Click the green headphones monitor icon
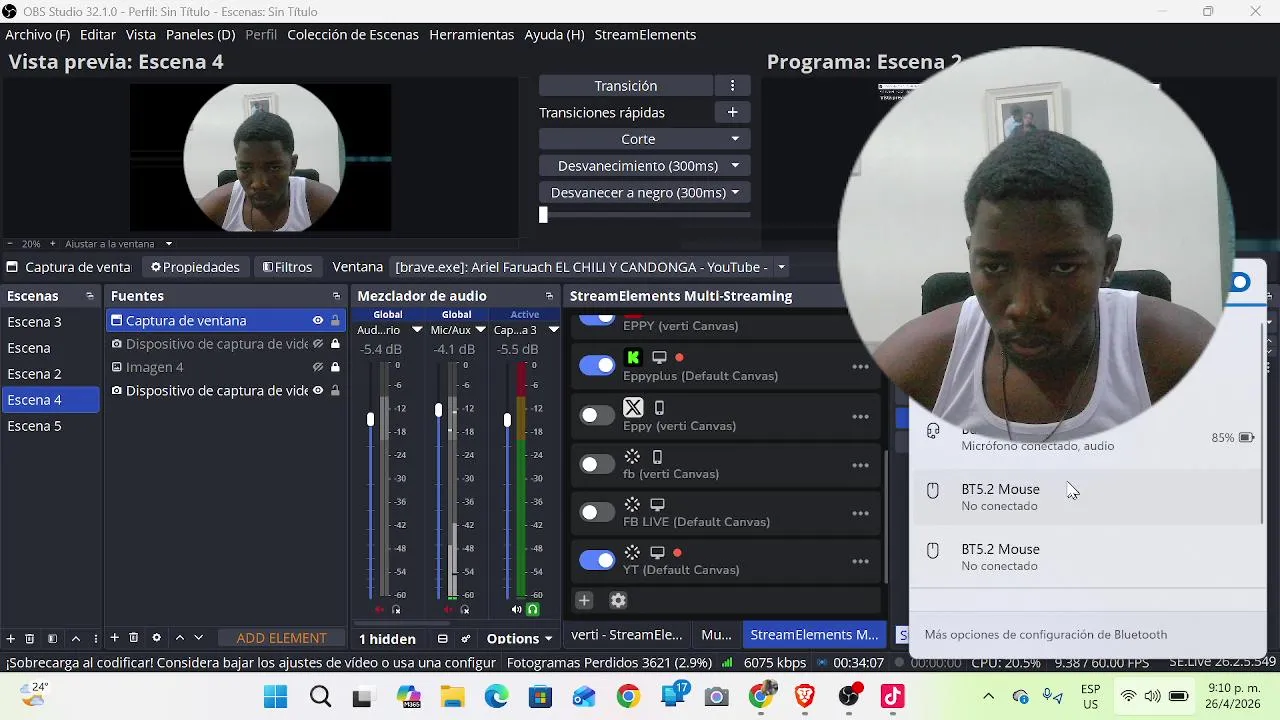This screenshot has height=720, width=1280. pos(532,609)
